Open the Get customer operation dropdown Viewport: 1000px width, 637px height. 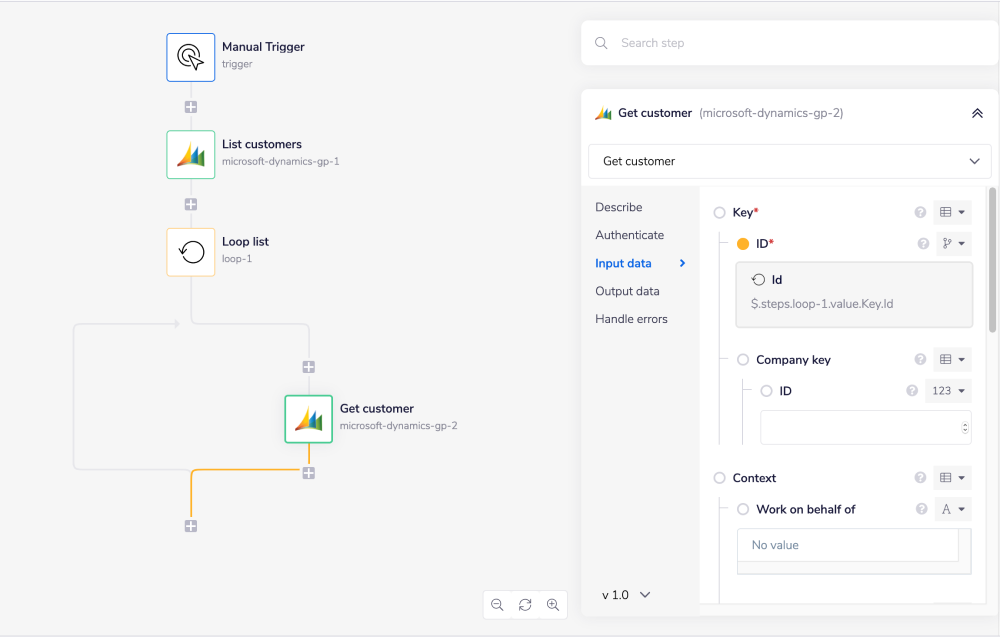789,161
